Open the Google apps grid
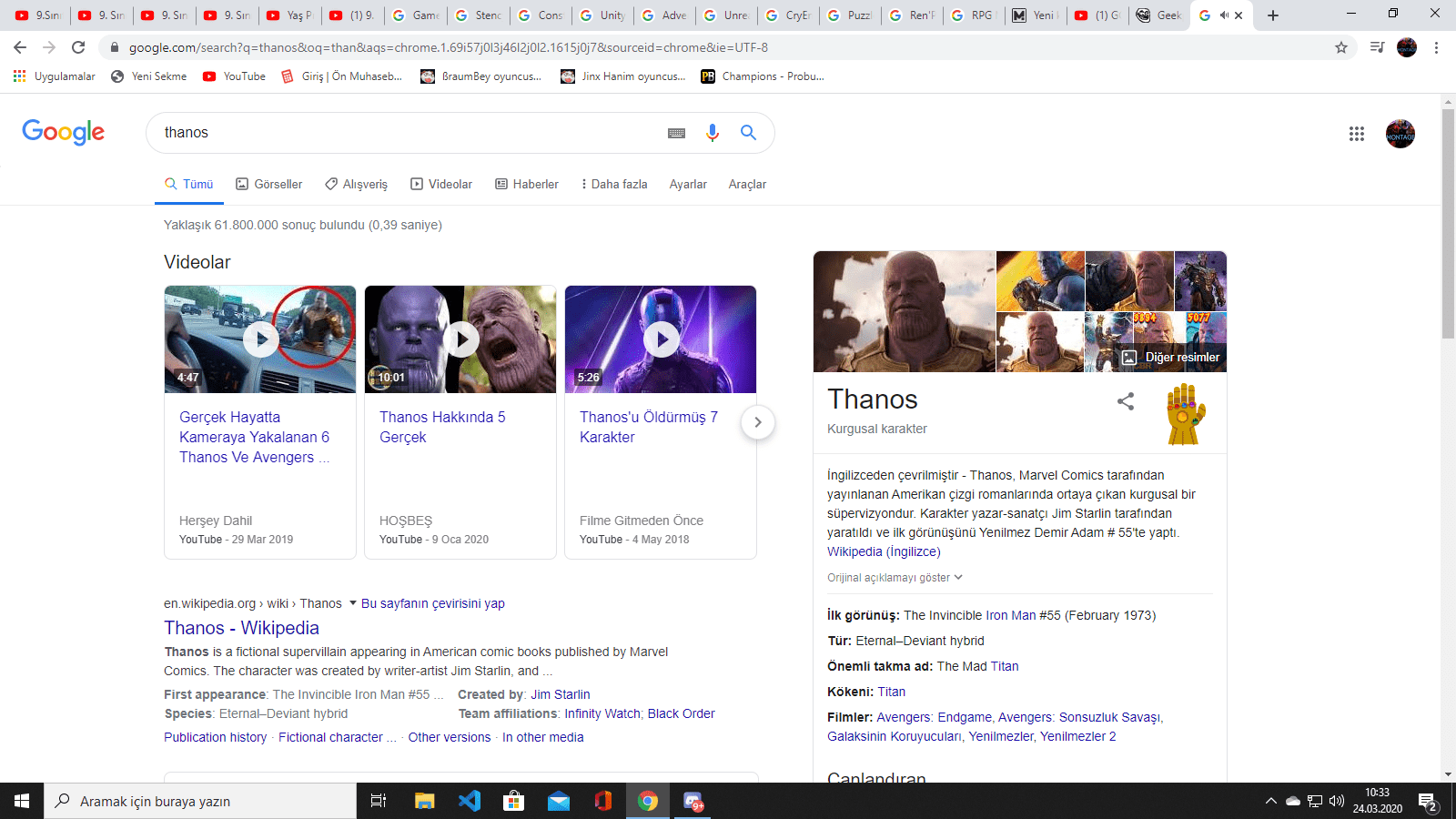The image size is (1456, 819). [1357, 134]
